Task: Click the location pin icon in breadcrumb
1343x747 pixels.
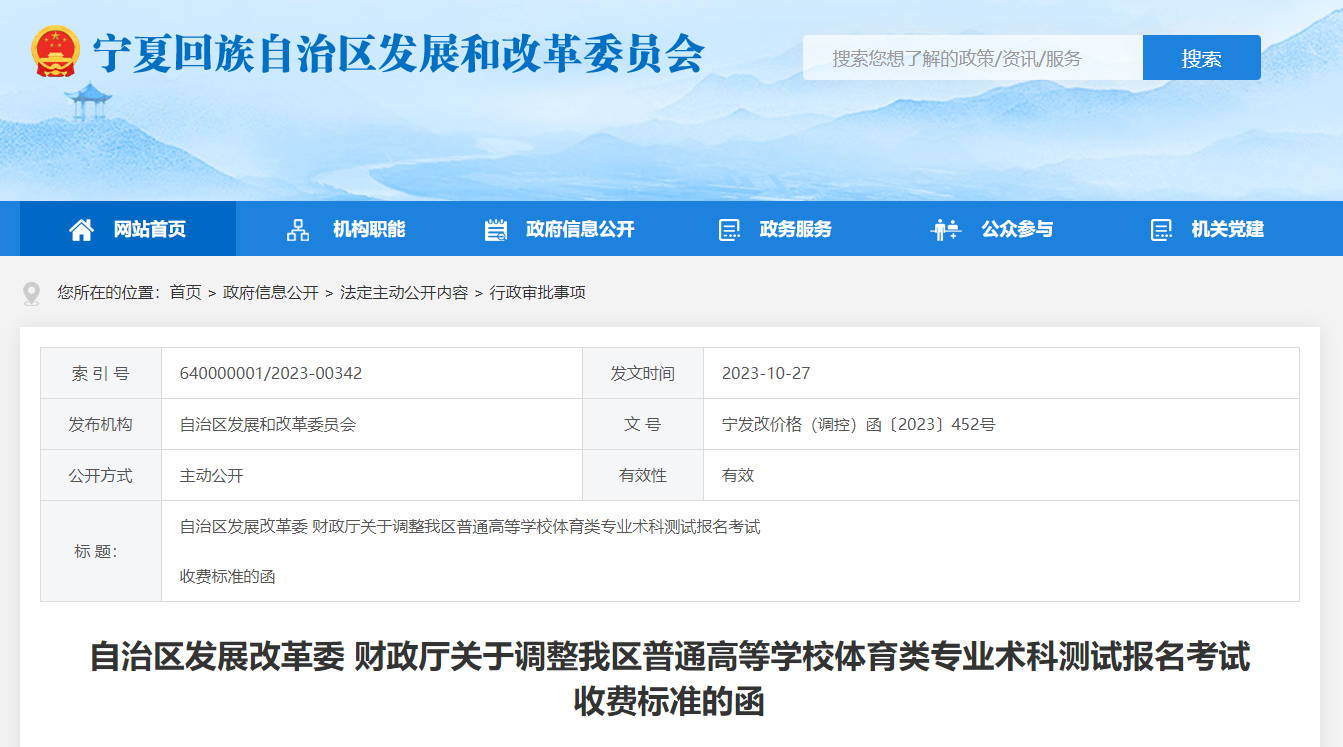Action: coord(32,293)
